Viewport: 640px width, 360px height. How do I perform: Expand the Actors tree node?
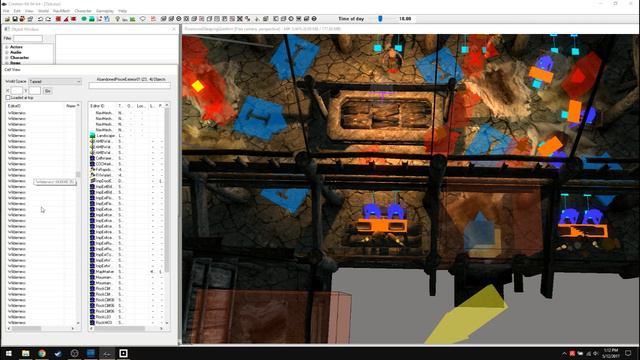click(7, 47)
